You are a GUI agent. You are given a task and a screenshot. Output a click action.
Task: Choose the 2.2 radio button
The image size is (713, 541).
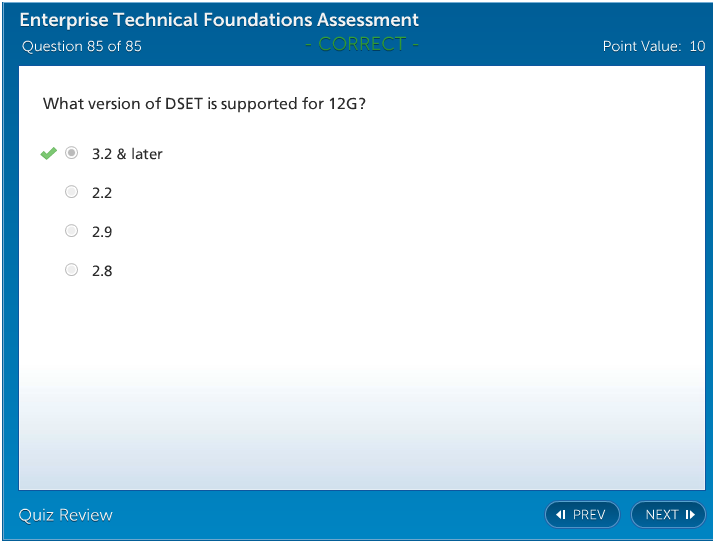[71, 192]
